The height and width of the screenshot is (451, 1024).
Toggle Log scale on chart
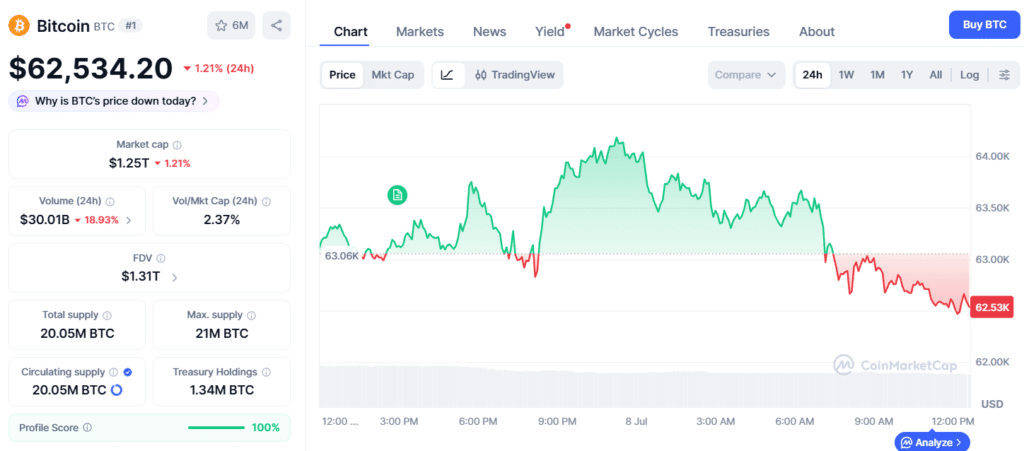coord(969,75)
